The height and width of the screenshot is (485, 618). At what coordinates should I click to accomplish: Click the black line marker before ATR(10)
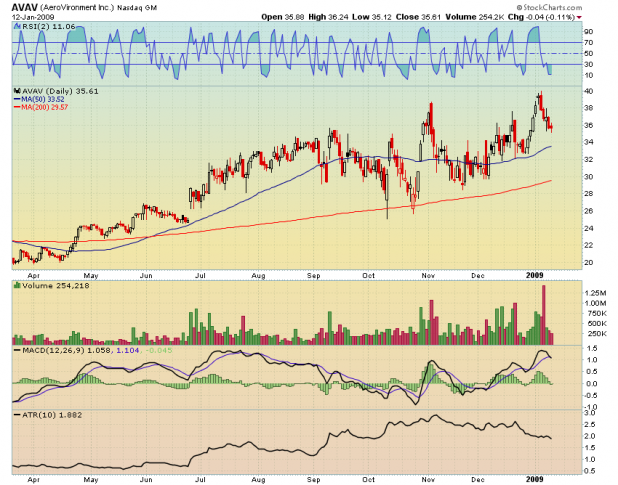click(x=17, y=414)
